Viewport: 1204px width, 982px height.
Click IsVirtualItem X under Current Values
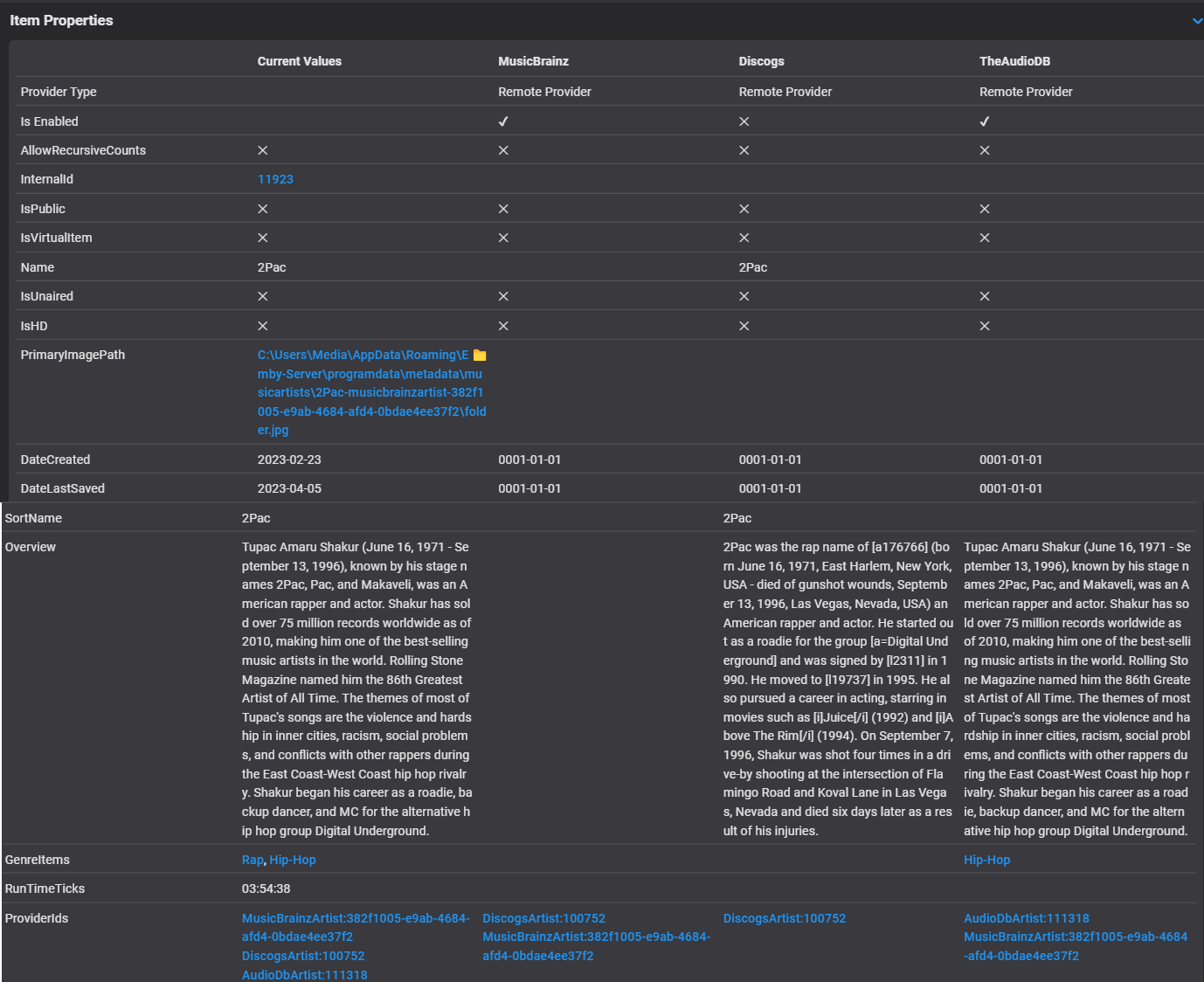coord(263,238)
